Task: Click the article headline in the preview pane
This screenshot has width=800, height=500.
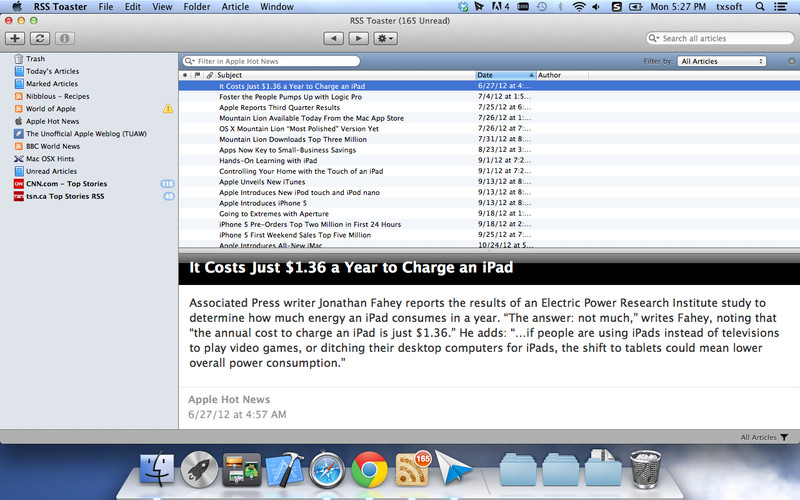Action: (x=351, y=268)
